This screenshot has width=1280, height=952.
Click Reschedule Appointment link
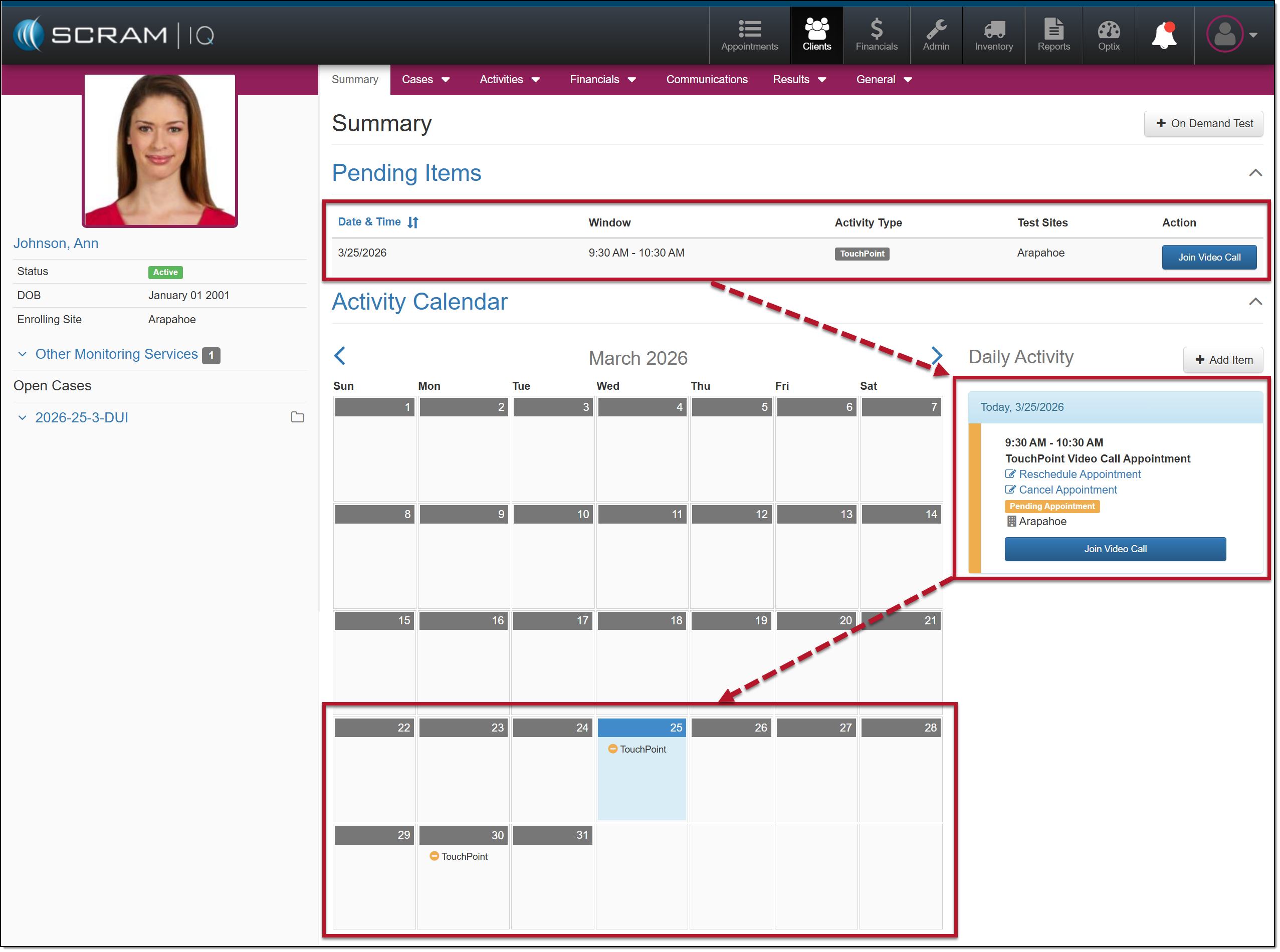pos(1079,474)
